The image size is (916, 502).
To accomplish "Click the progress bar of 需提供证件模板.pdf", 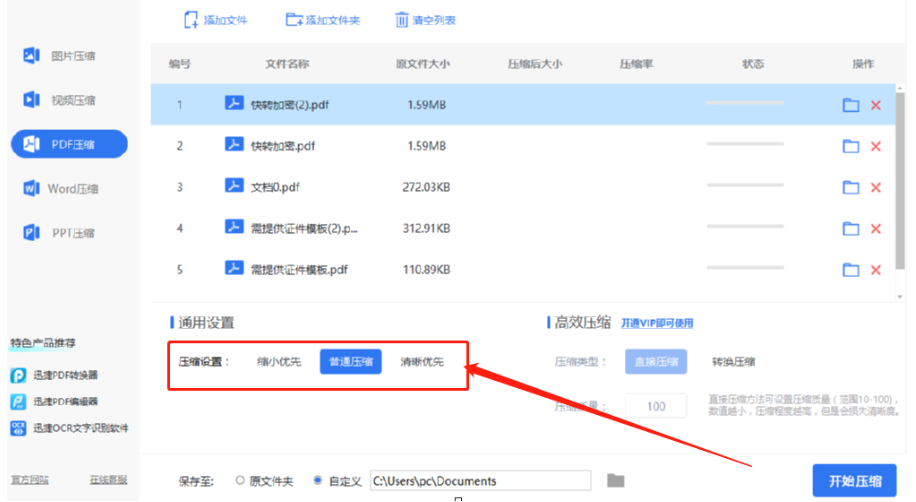I will click(745, 268).
